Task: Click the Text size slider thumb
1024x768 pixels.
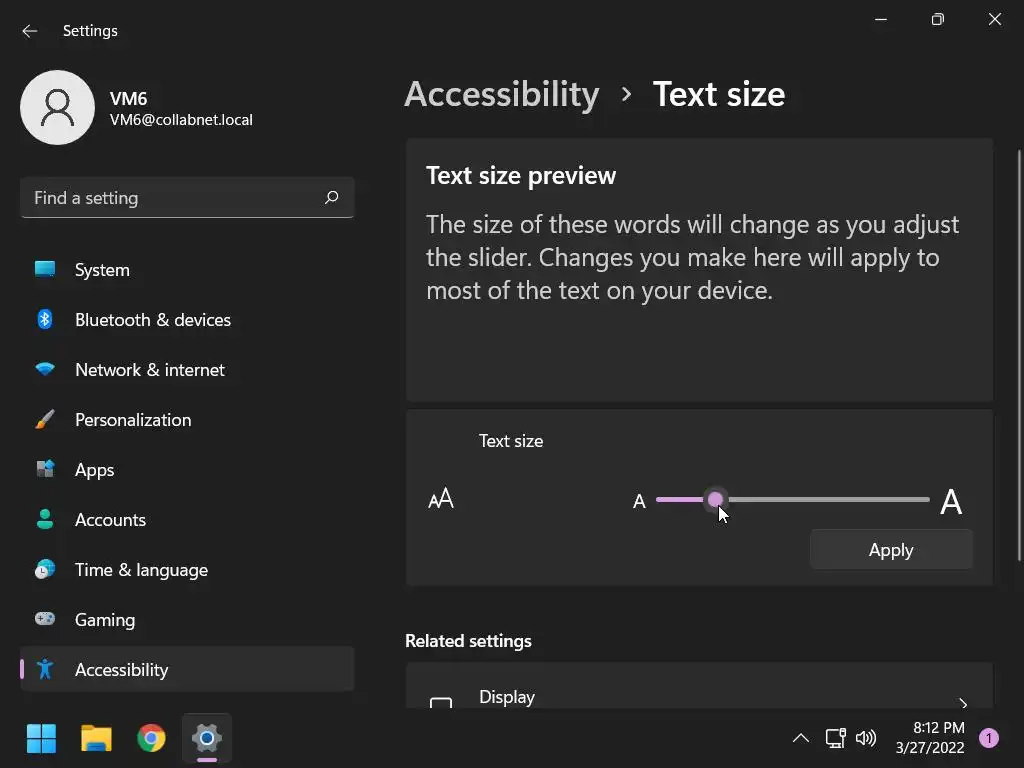Action: tap(715, 499)
